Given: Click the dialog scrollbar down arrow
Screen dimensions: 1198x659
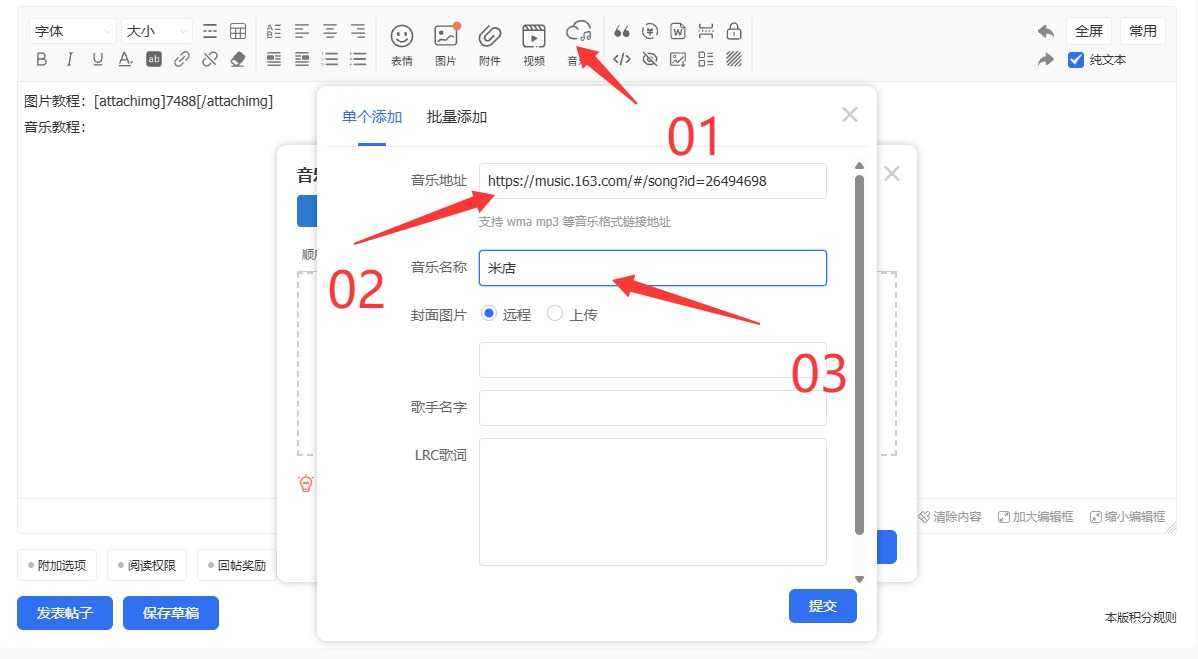Looking at the screenshot, I should click(860, 580).
